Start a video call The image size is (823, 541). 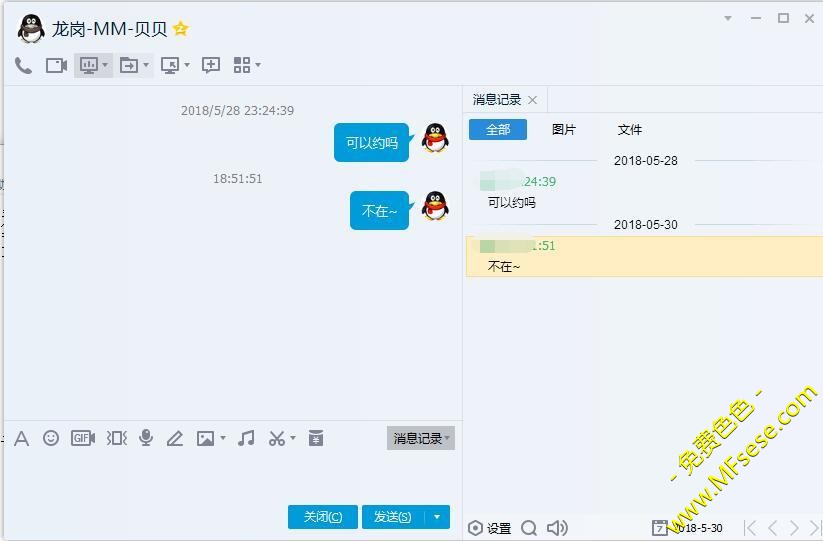(x=56, y=66)
